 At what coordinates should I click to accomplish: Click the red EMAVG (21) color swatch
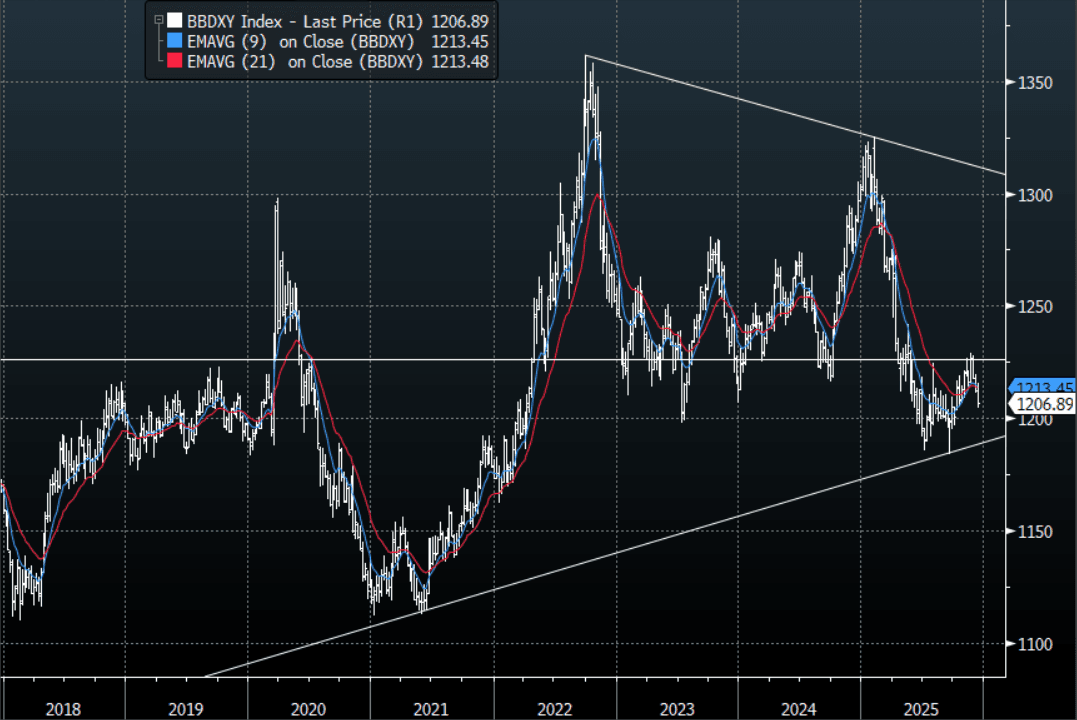pos(174,61)
